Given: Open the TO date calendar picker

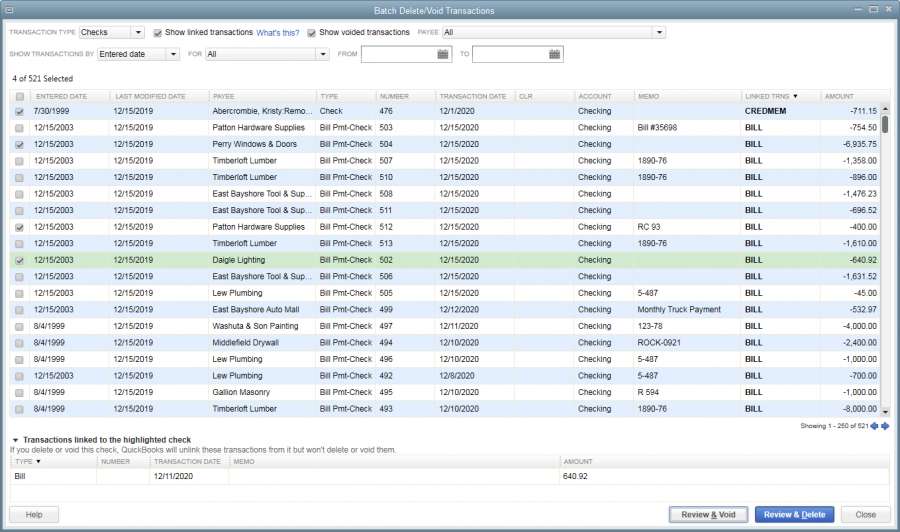Looking at the screenshot, I should pyautogui.click(x=553, y=54).
